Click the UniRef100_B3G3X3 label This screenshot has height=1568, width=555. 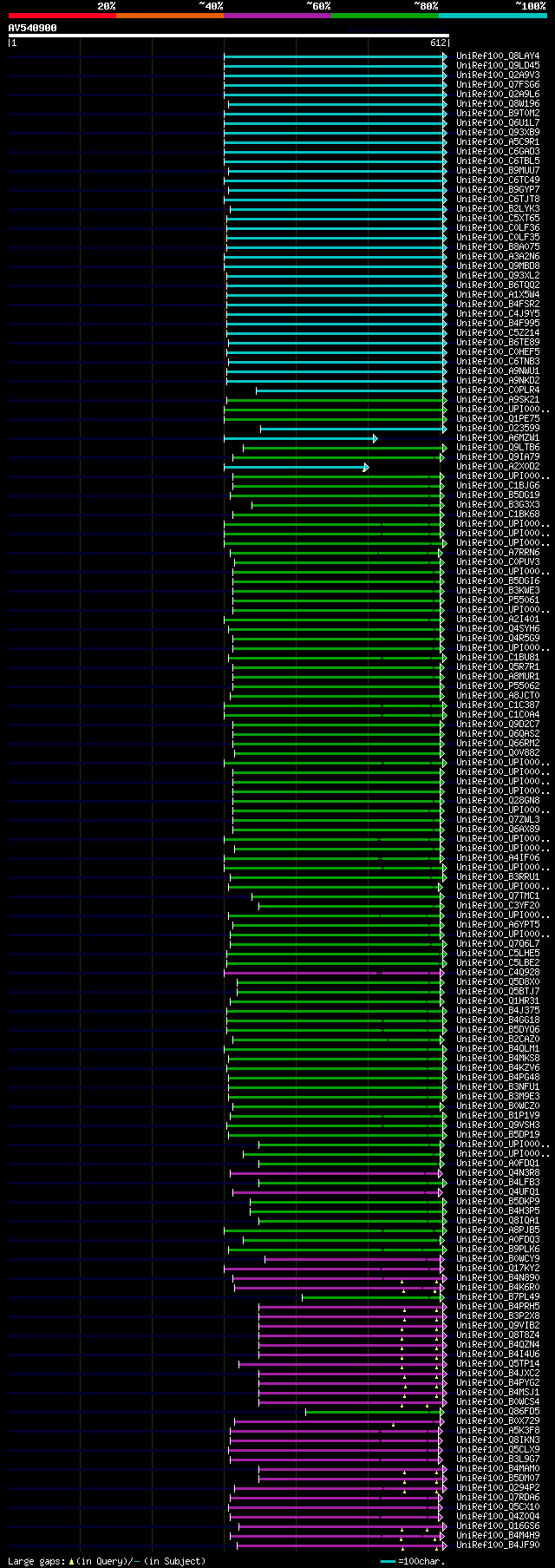pyautogui.click(x=498, y=505)
